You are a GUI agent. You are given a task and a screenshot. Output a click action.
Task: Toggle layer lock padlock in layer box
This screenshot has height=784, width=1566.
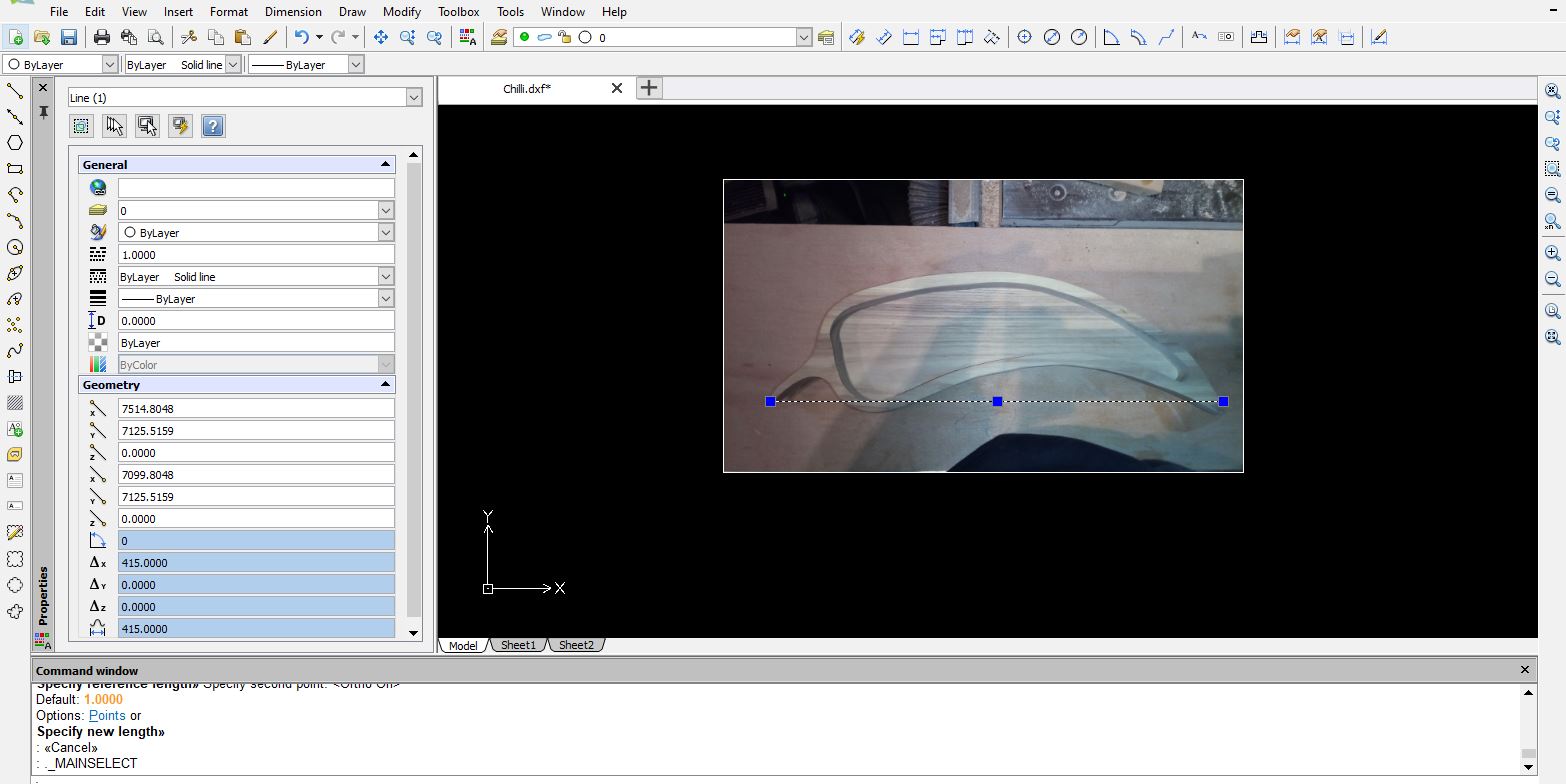pyautogui.click(x=565, y=37)
